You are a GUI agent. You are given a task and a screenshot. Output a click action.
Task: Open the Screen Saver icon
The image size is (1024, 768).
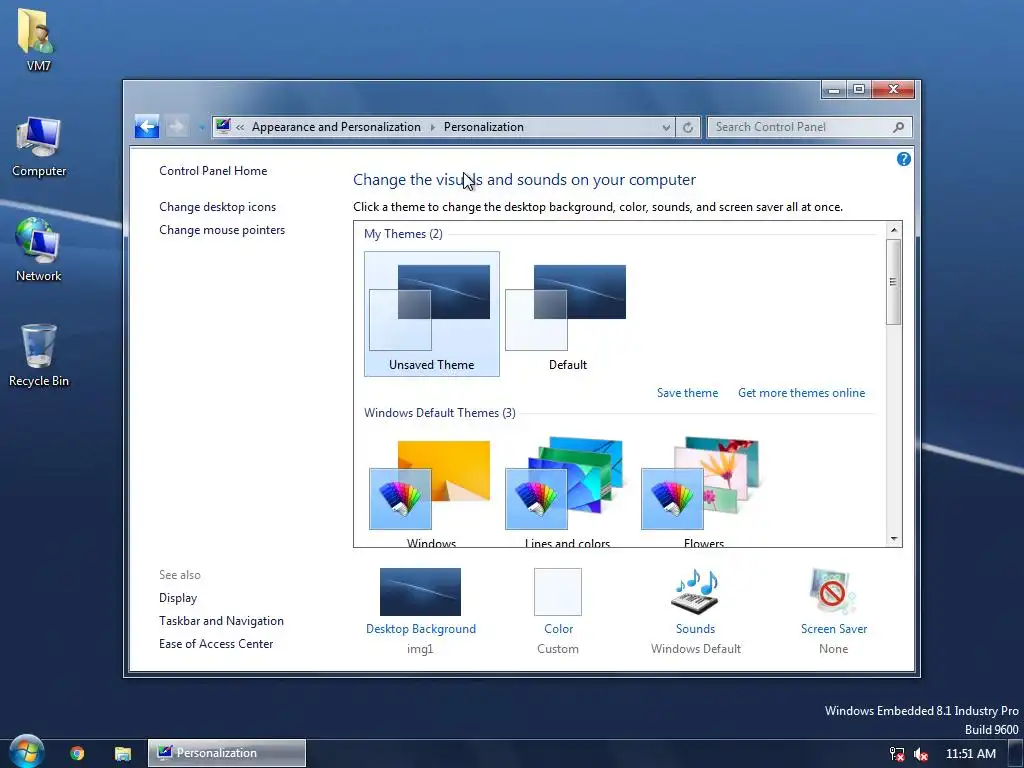[x=833, y=592]
